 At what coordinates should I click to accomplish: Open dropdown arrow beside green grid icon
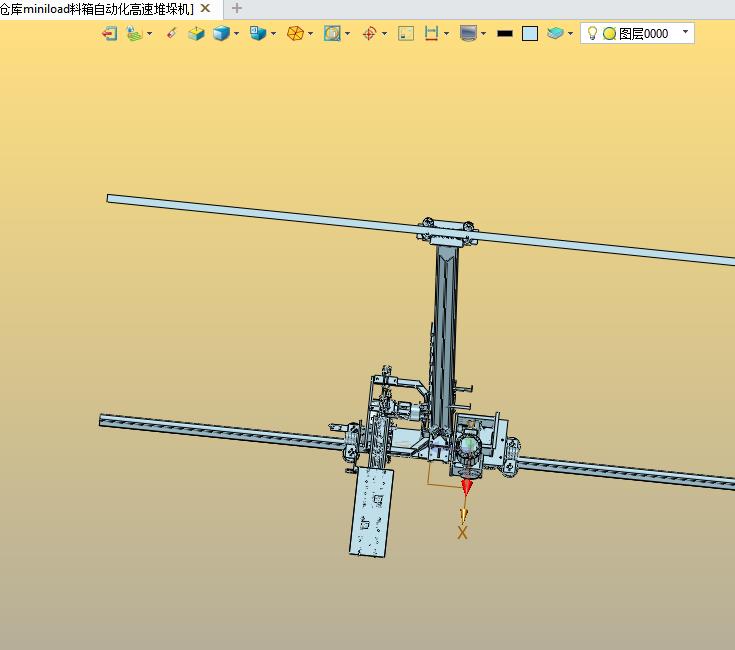150,34
